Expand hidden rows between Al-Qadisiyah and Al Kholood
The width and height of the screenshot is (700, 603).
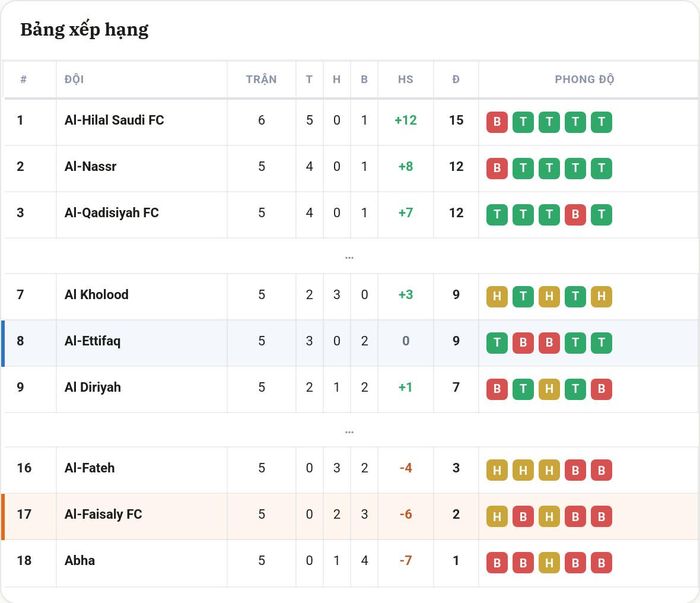[350, 257]
